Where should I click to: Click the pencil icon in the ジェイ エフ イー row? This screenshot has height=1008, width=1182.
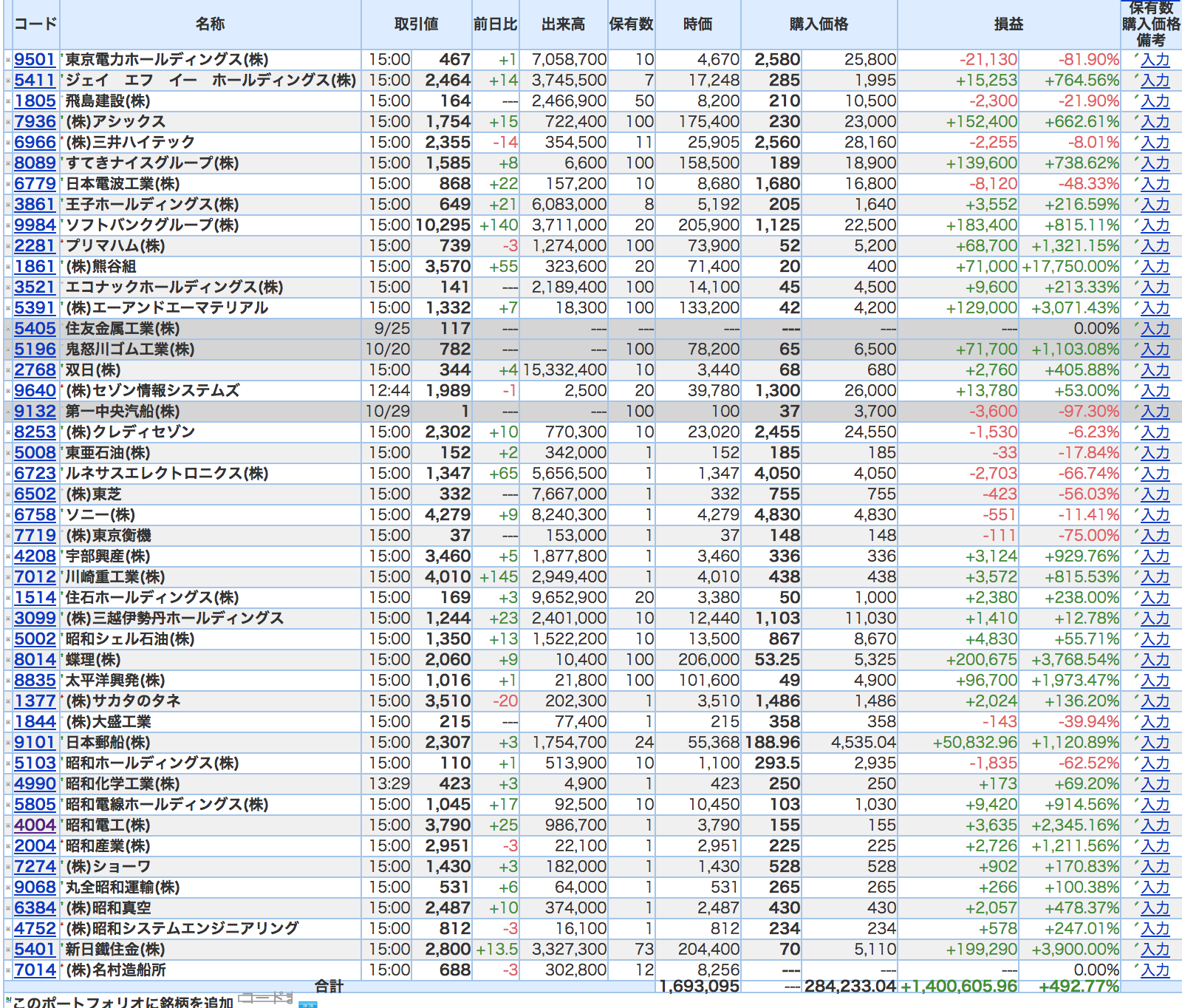click(x=1136, y=75)
